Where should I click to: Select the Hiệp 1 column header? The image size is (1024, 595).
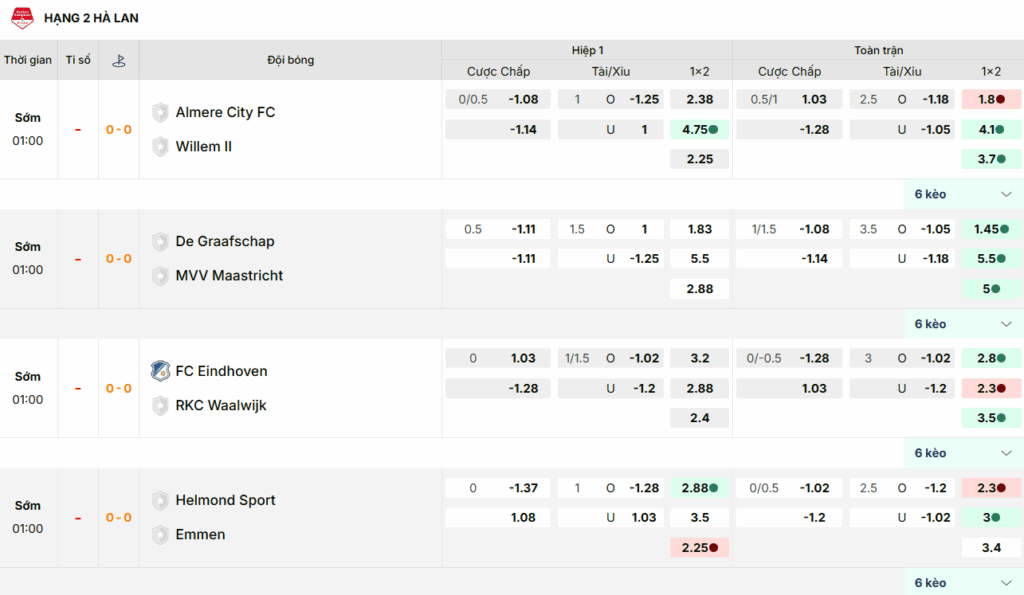click(587, 50)
